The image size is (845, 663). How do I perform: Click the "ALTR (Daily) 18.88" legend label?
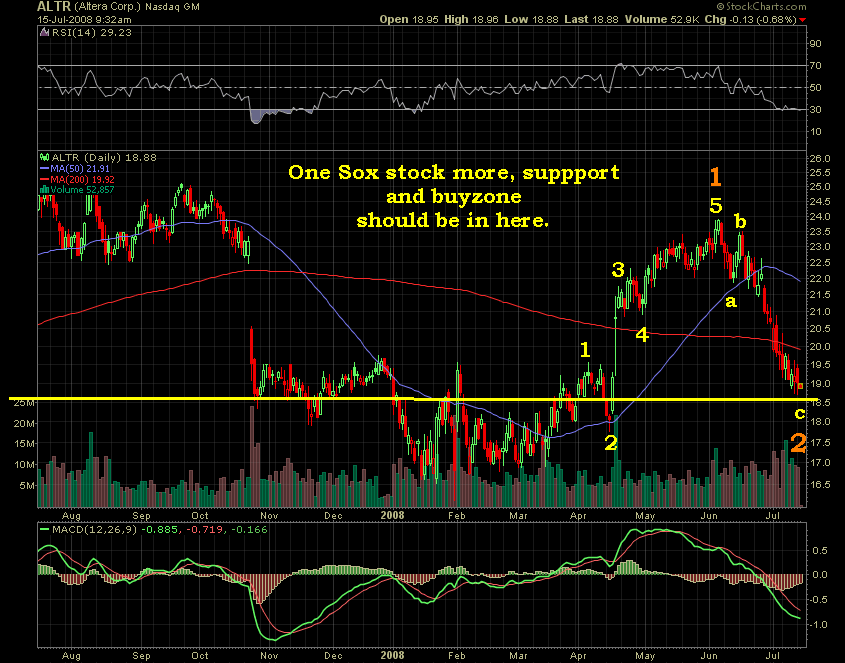(104, 157)
